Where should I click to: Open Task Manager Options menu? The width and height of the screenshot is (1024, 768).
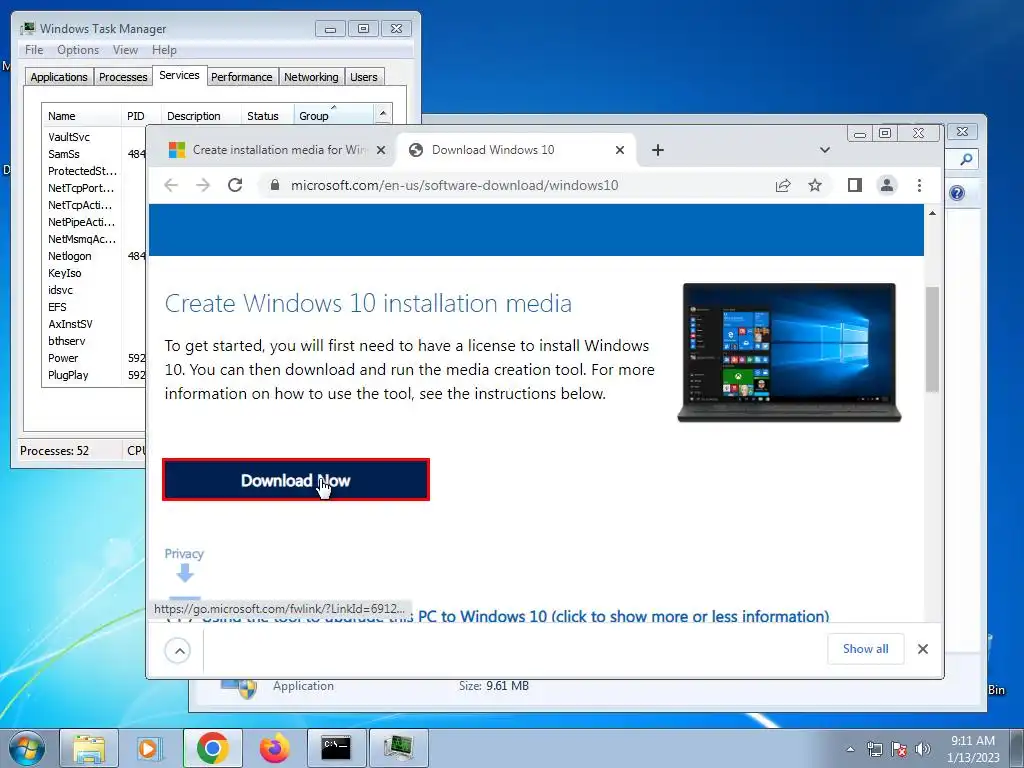(78, 50)
